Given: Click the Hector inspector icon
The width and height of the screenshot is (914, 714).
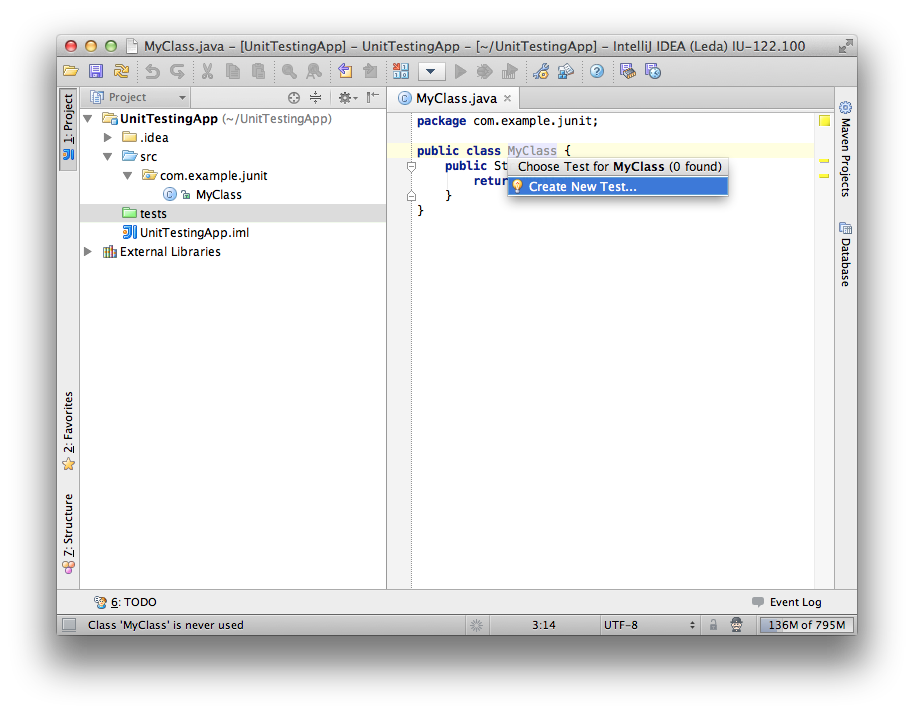Looking at the screenshot, I should (x=736, y=625).
